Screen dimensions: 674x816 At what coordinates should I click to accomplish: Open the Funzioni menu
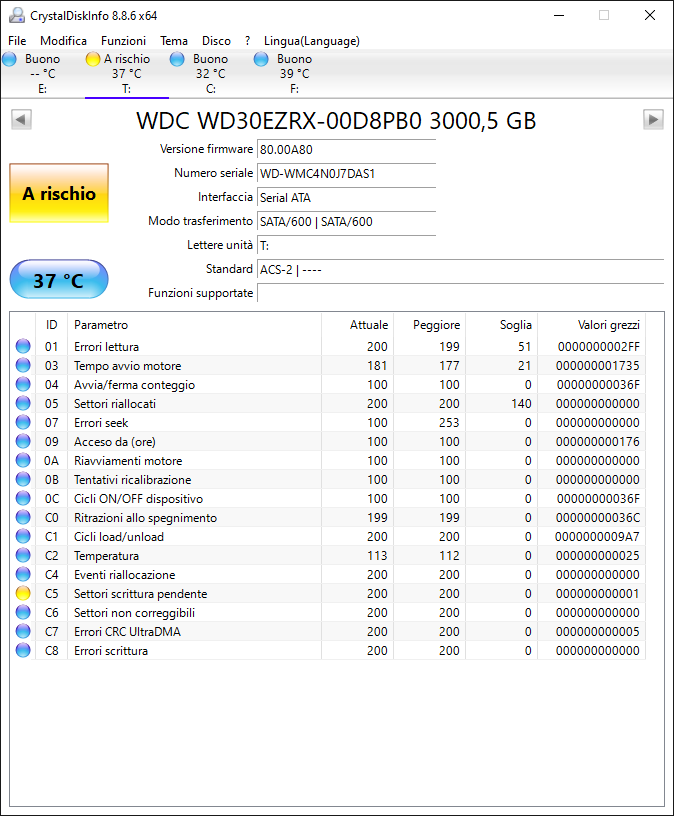pos(123,41)
